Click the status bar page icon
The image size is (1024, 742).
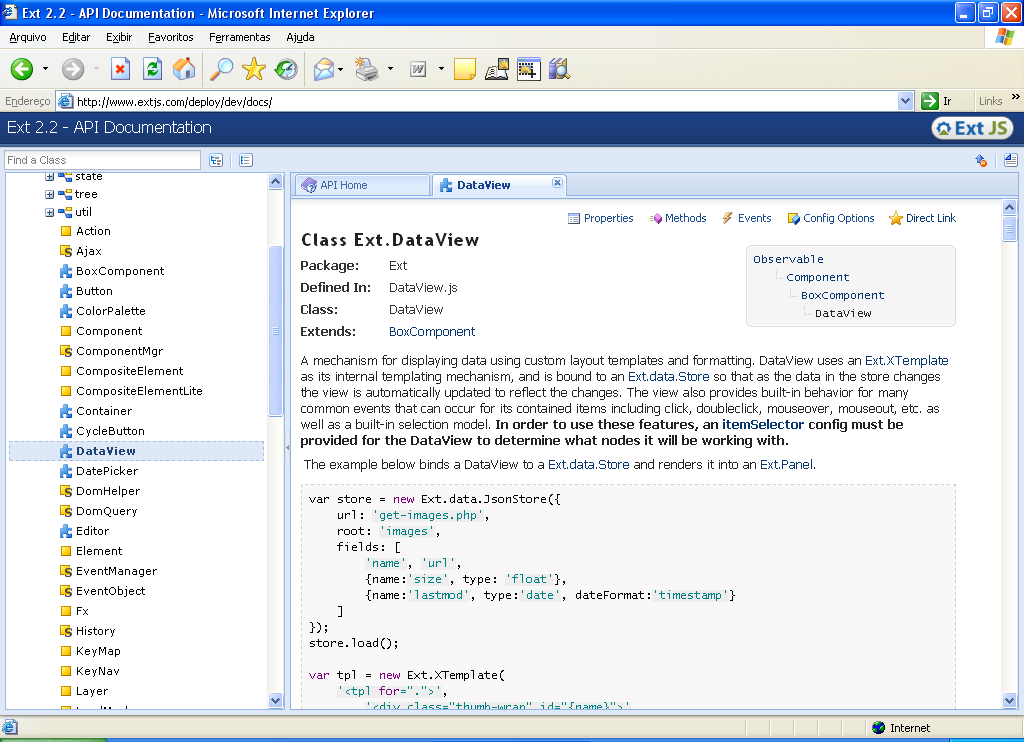[10, 727]
